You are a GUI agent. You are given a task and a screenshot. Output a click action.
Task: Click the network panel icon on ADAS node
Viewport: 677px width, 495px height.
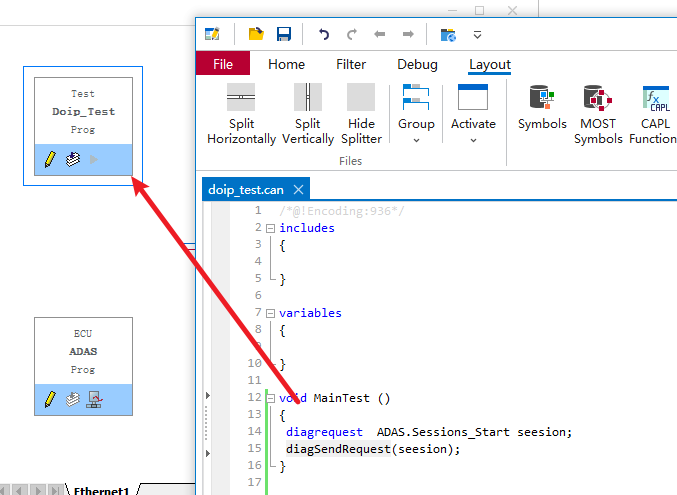coord(94,400)
